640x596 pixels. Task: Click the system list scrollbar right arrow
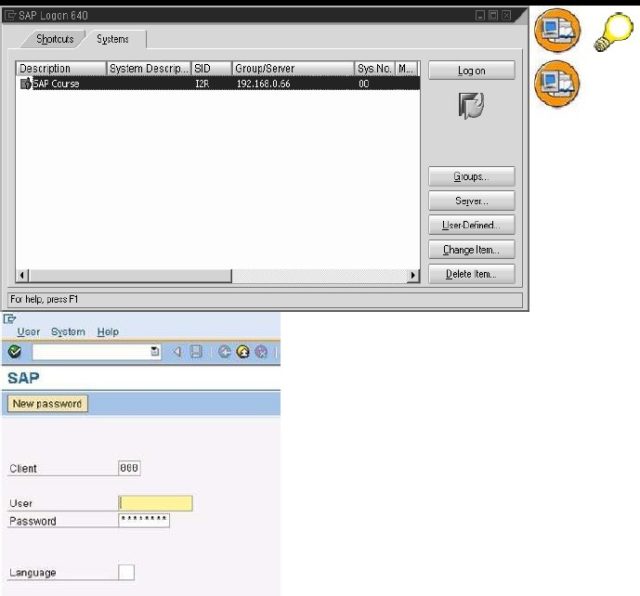pyautogui.click(x=413, y=276)
